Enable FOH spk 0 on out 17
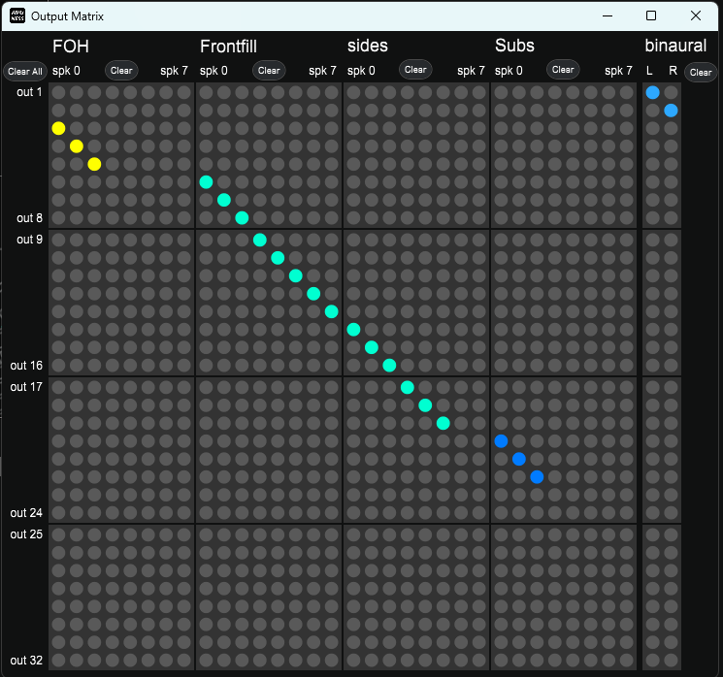Viewport: 723px width, 677px height. 59,387
